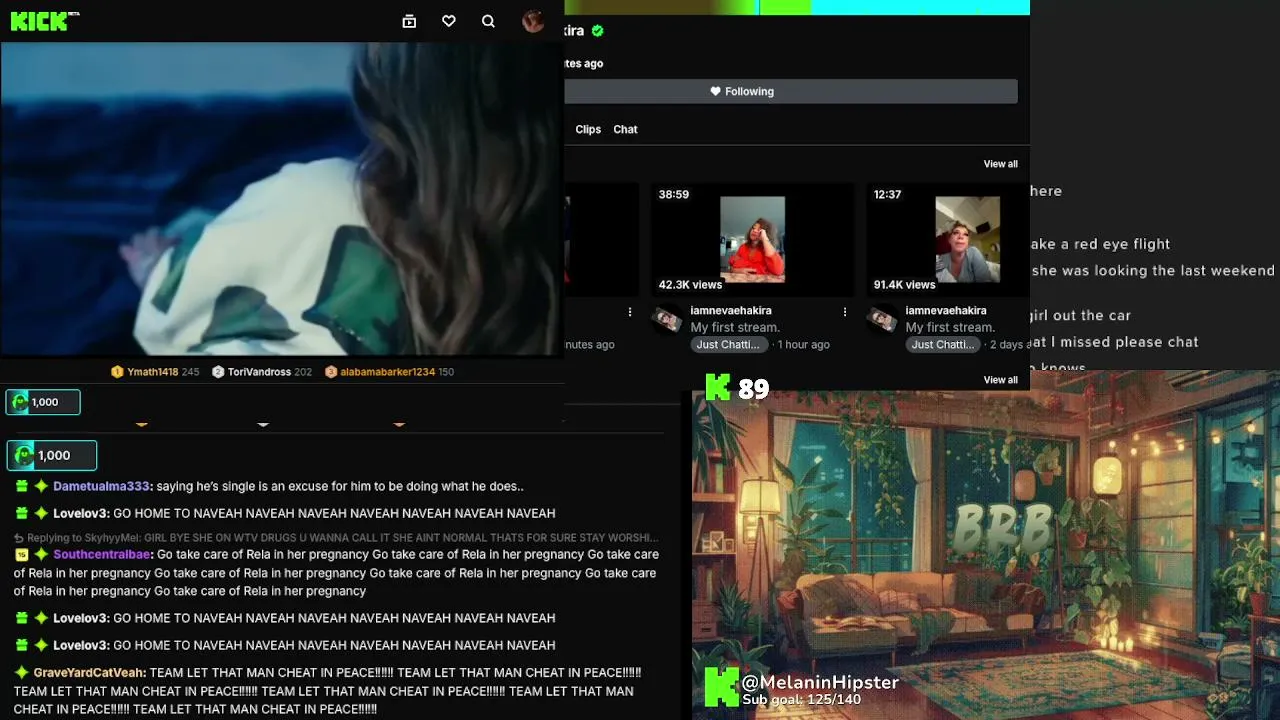1280x720 pixels.
Task: Open 'My first stream.' title posted 2 days ago
Action: [950, 327]
